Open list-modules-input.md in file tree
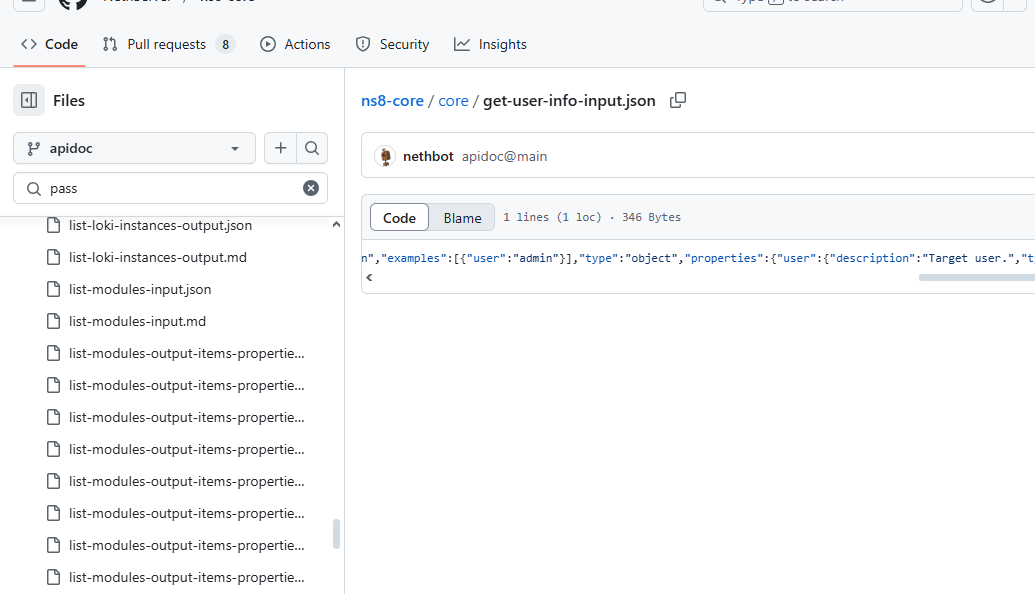This screenshot has height=594, width=1035. 137,321
